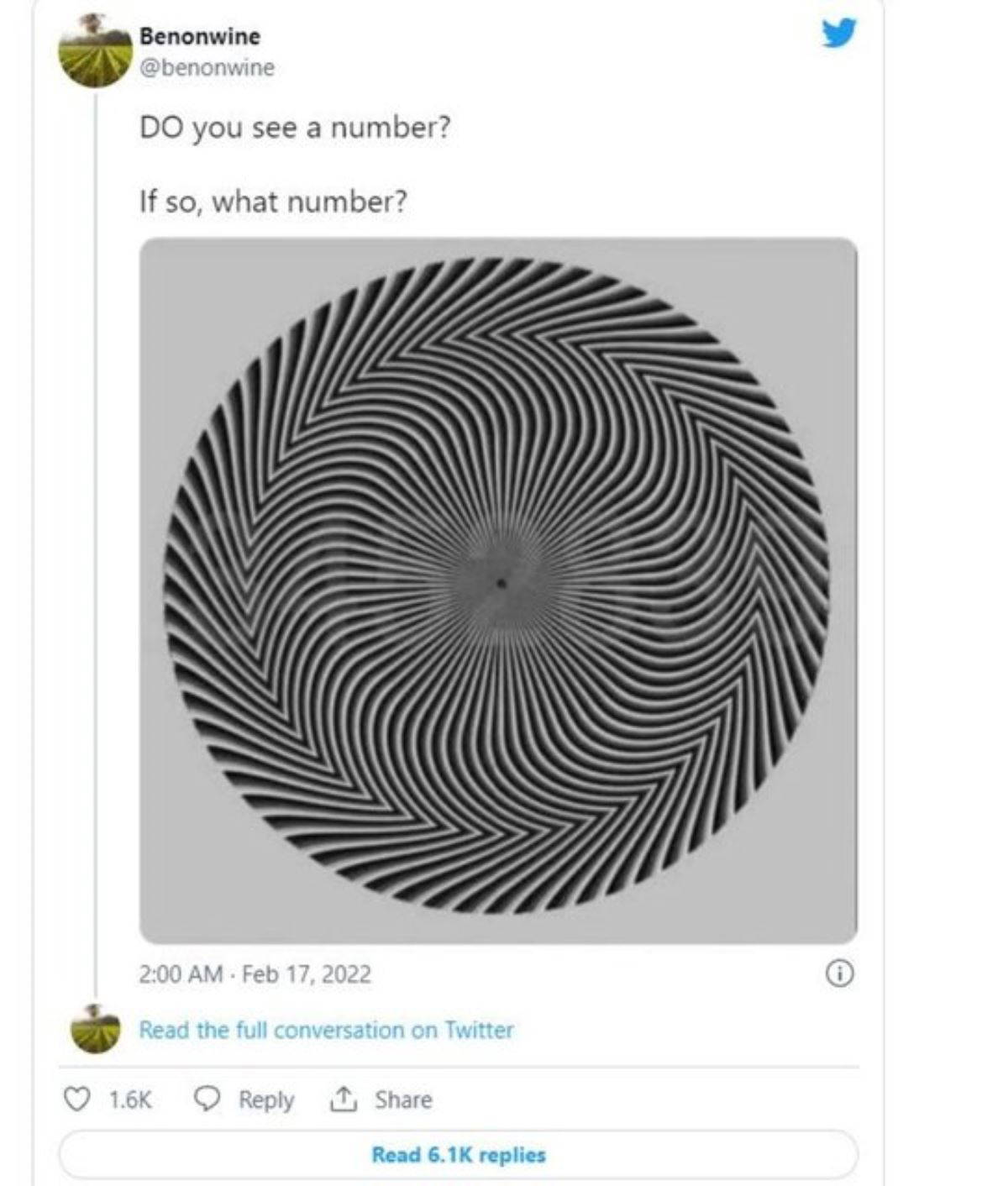Viewport: 1008px width, 1186px height.
Task: Click the center dot of the spiral
Action: pos(501,583)
